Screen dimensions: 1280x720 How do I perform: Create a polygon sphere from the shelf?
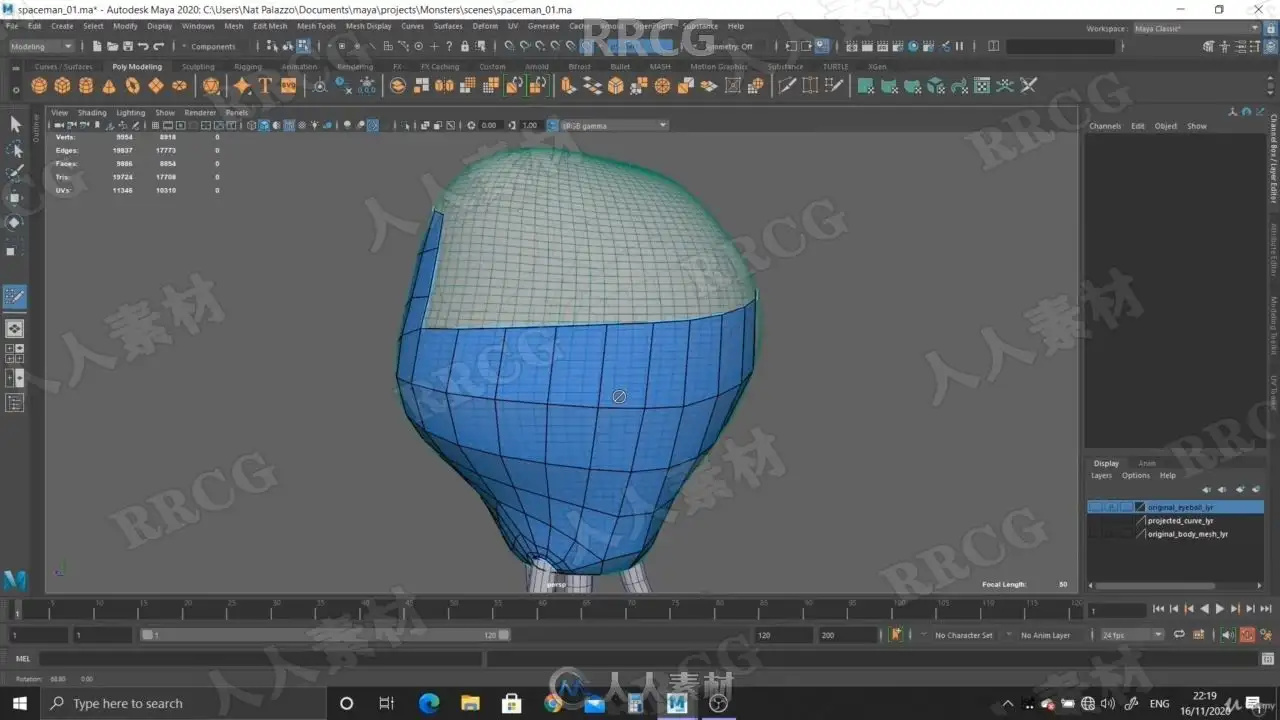(39, 86)
